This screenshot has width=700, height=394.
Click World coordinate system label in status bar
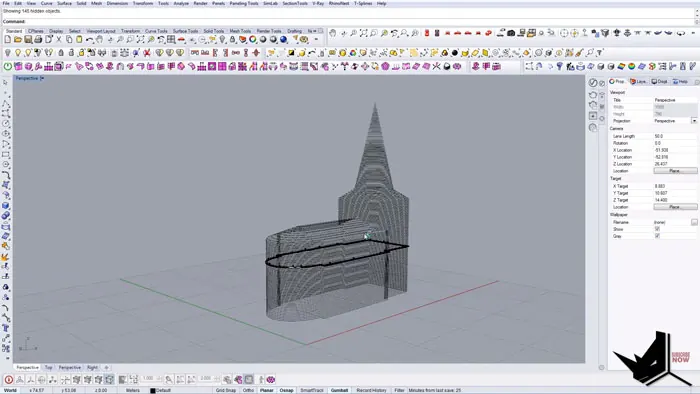tap(10, 390)
